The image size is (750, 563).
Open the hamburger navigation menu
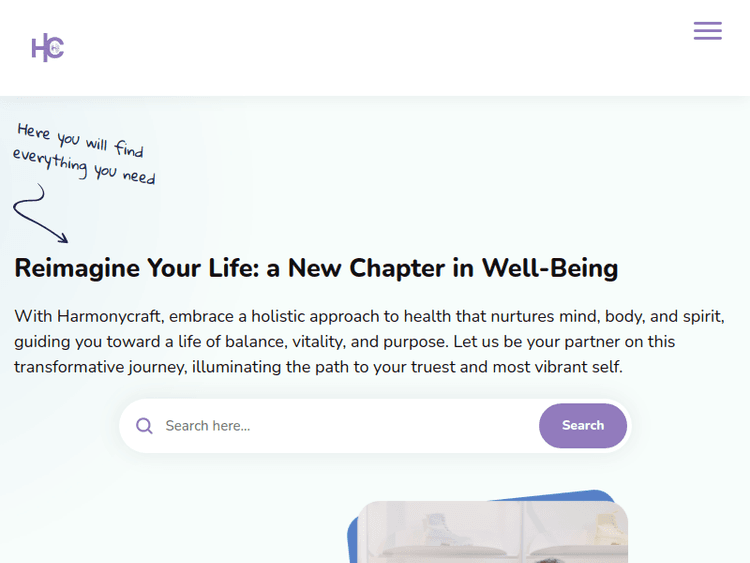pyautogui.click(x=707, y=31)
